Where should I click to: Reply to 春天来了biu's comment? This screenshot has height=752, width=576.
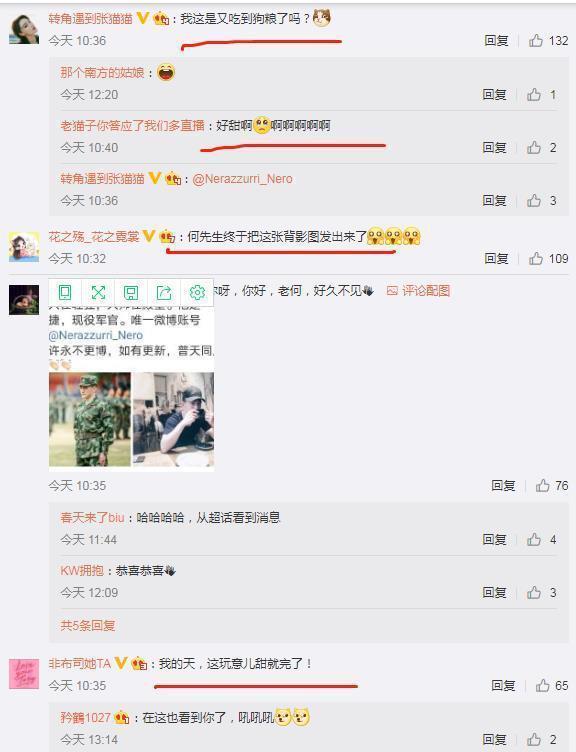pos(494,540)
